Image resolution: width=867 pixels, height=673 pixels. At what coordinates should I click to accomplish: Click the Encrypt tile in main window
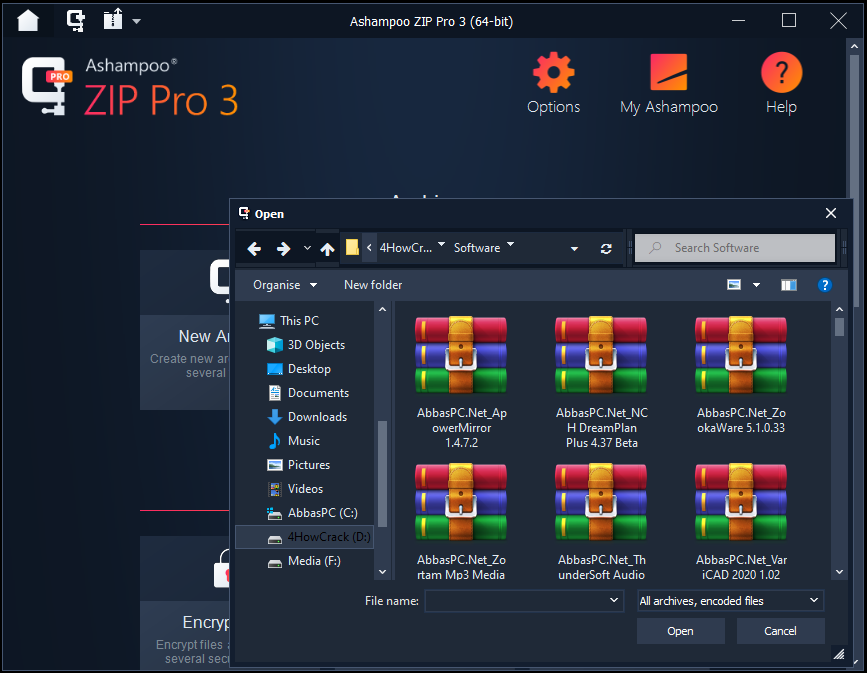click(x=185, y=603)
